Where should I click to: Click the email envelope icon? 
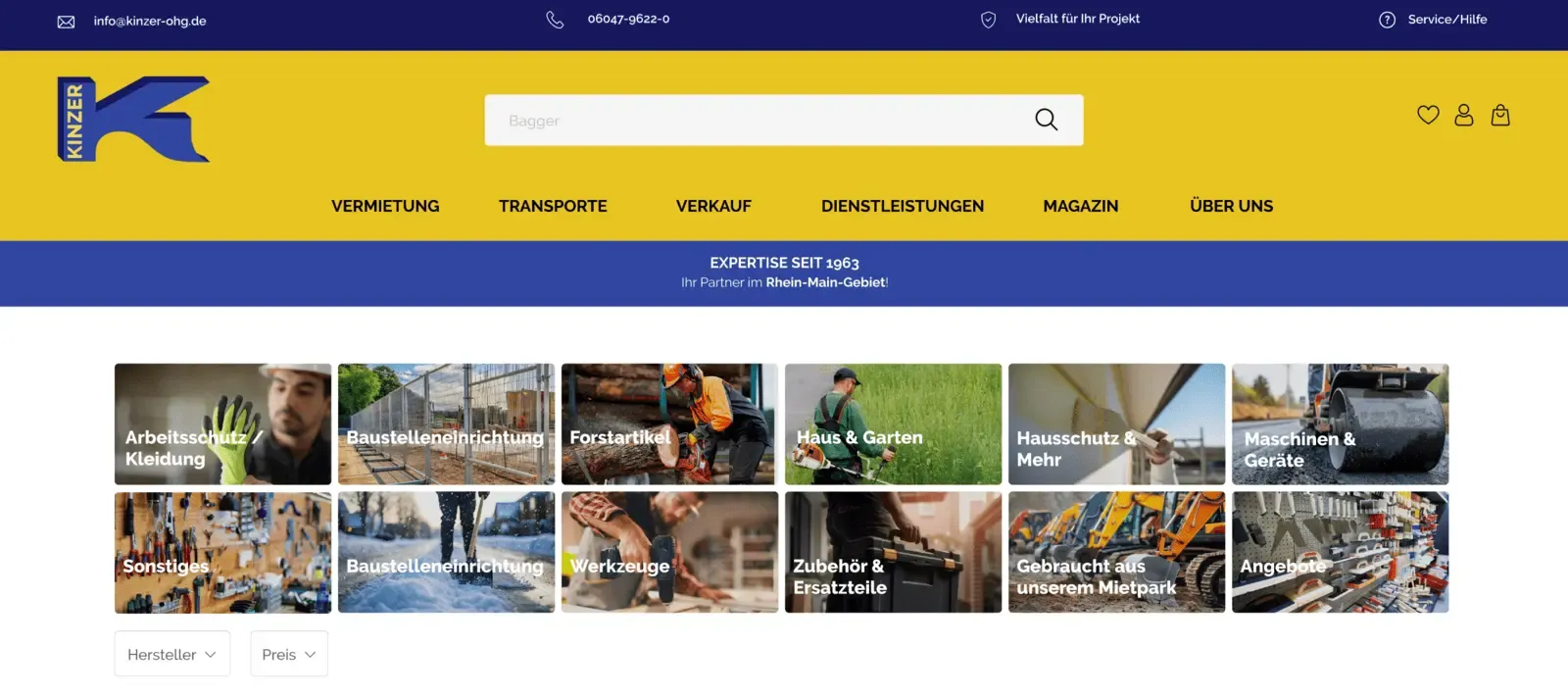point(66,22)
